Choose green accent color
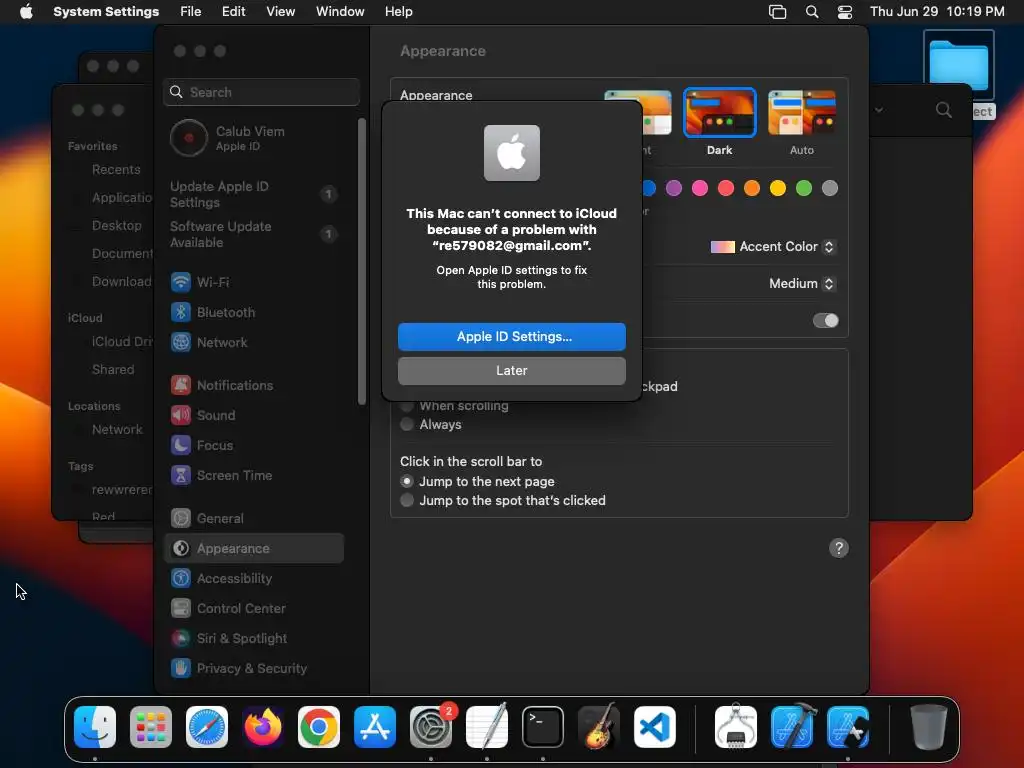The image size is (1024, 768). click(x=804, y=188)
